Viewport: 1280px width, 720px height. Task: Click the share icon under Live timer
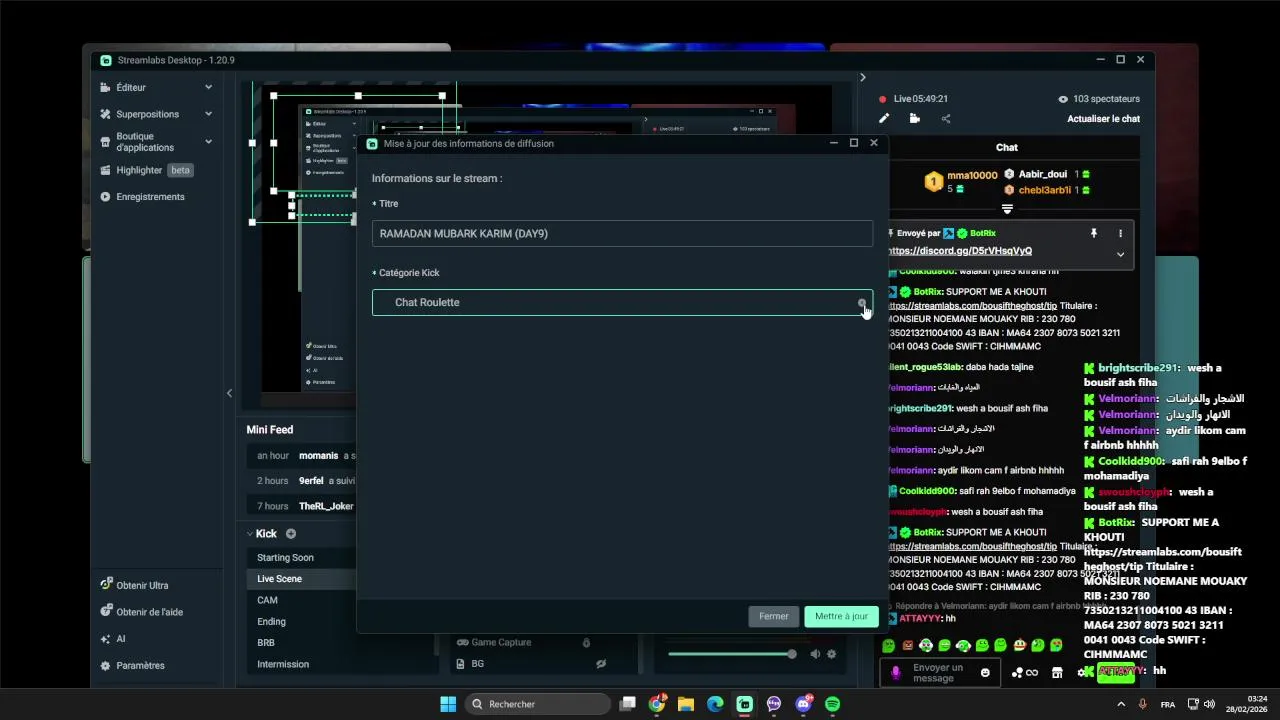click(946, 119)
